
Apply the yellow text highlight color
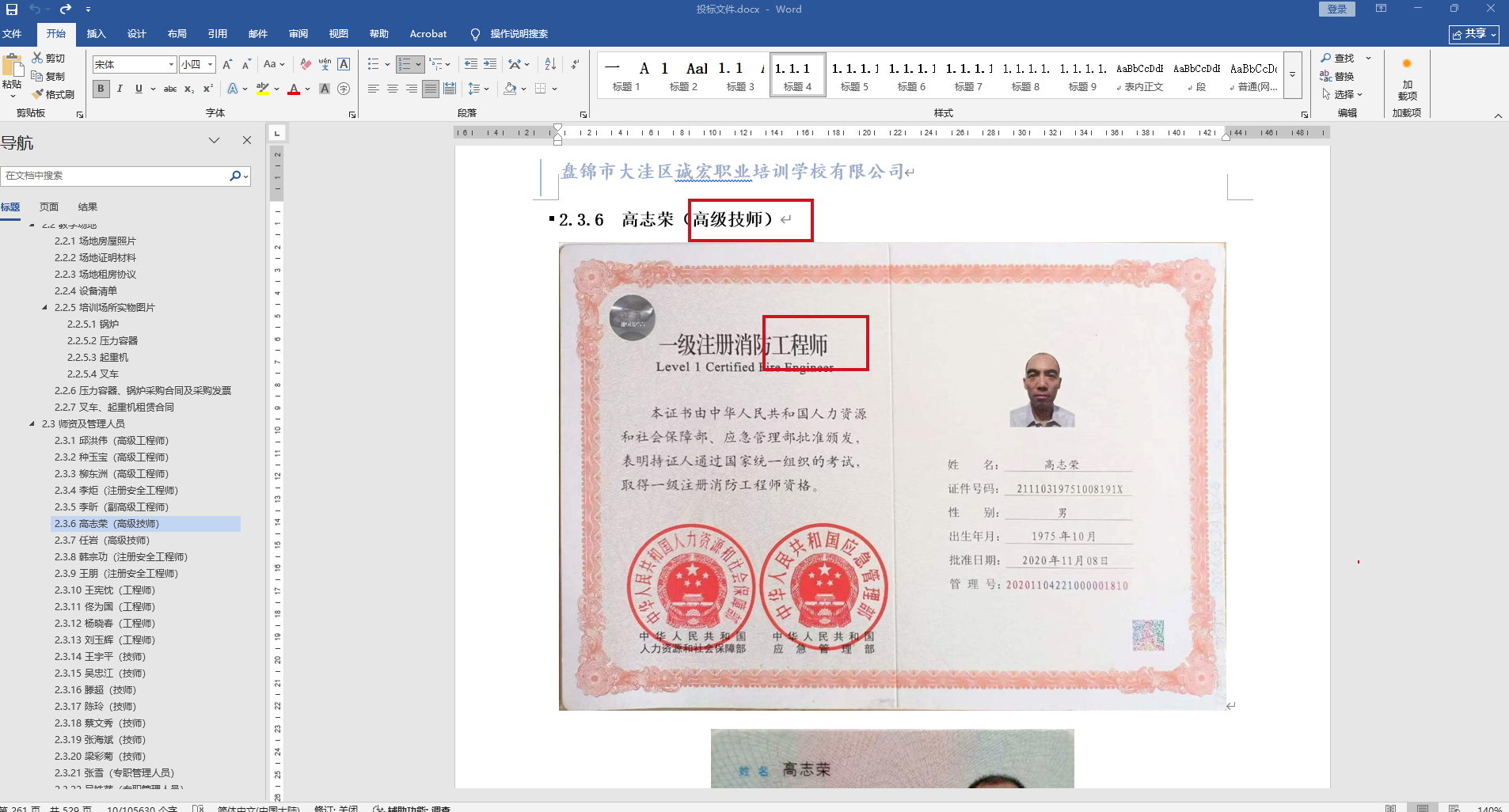(x=263, y=89)
